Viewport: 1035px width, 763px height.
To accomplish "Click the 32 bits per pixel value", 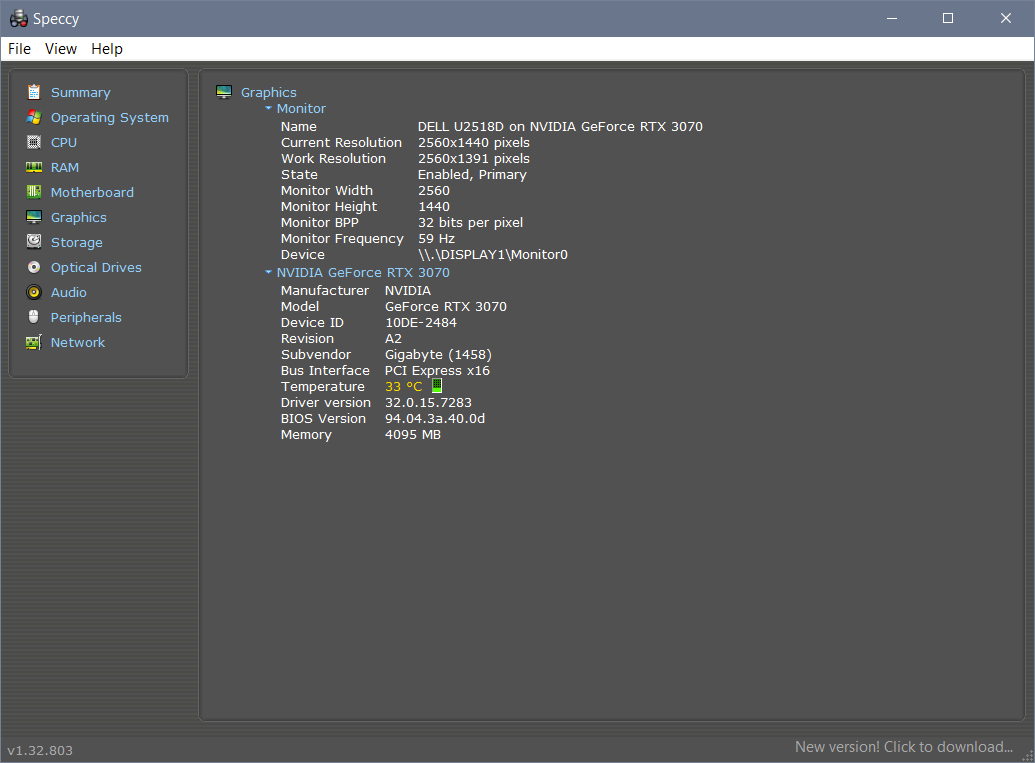I will pos(470,222).
